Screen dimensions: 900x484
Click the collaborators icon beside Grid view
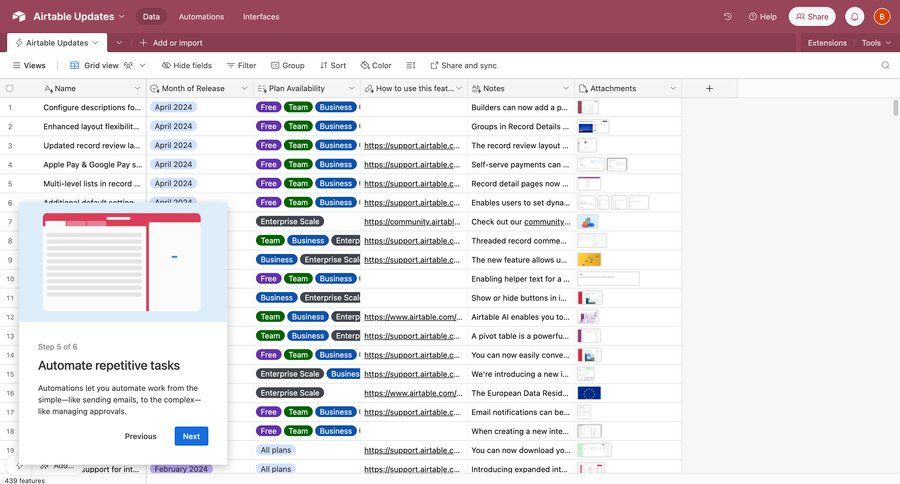pos(128,65)
